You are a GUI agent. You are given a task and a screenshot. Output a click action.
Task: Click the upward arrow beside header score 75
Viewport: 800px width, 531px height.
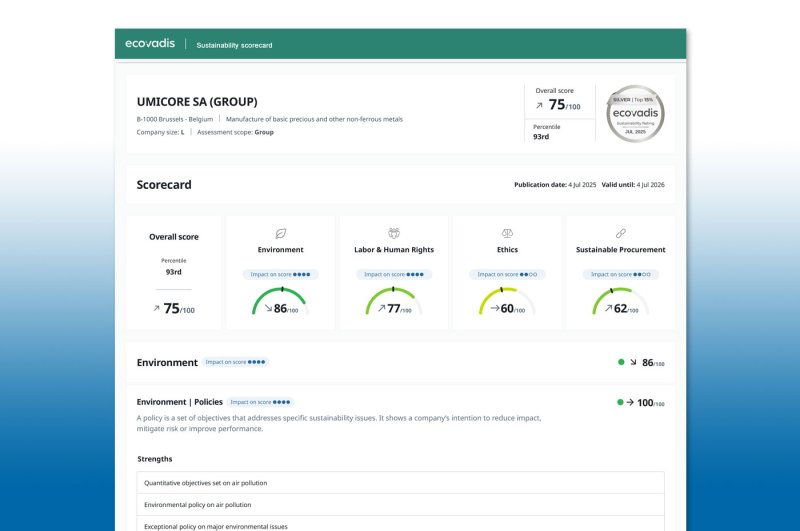point(539,106)
